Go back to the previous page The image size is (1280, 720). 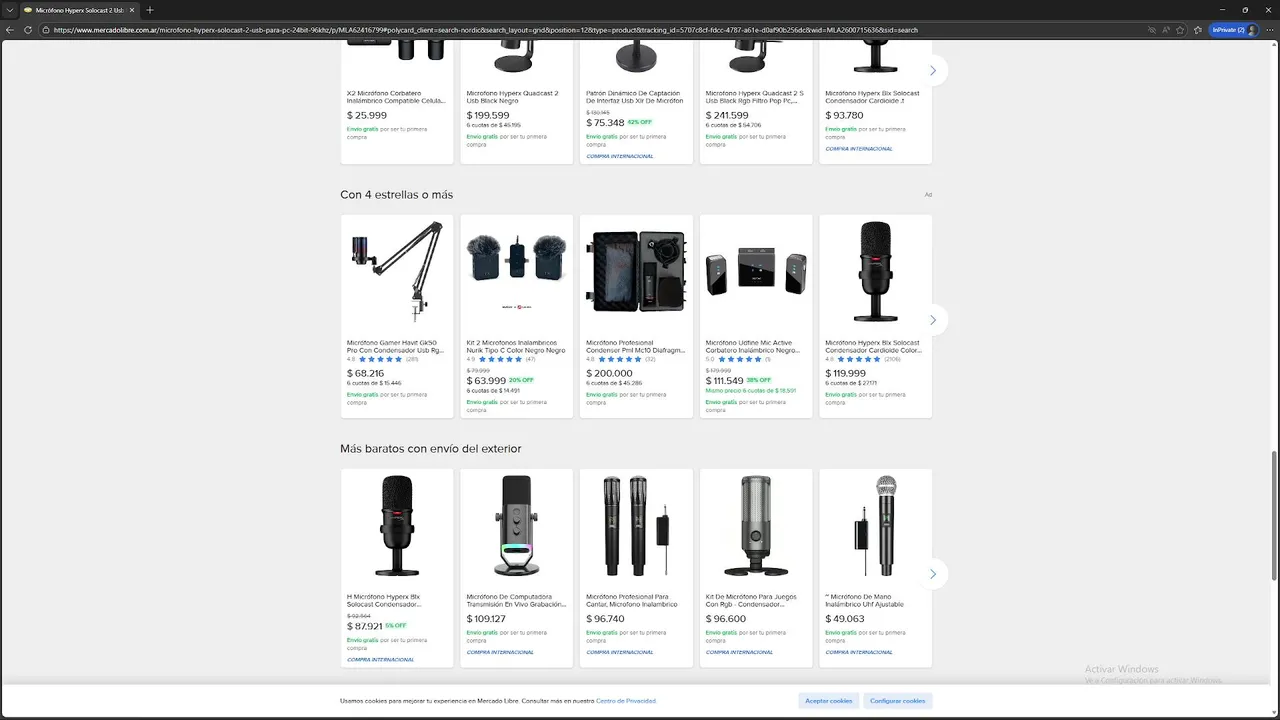10,30
